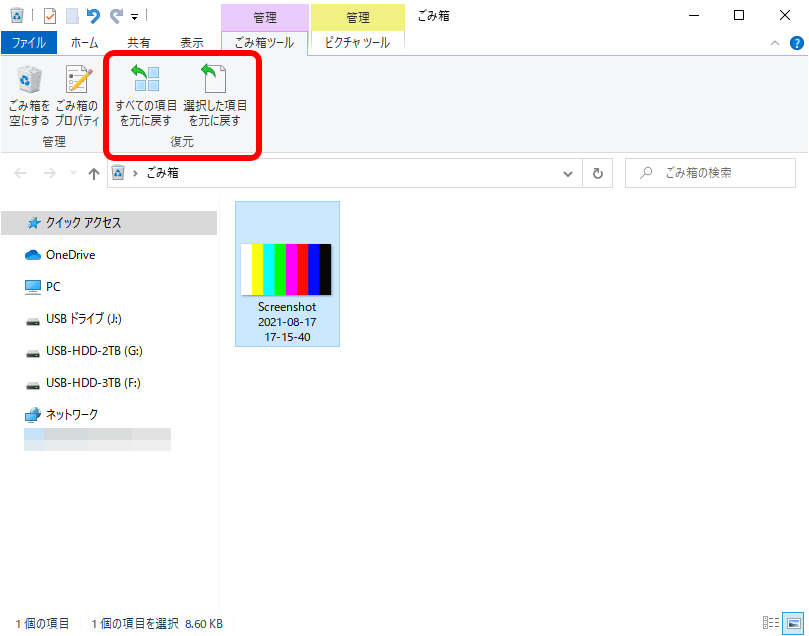Open the ファイル menu

click(29, 43)
